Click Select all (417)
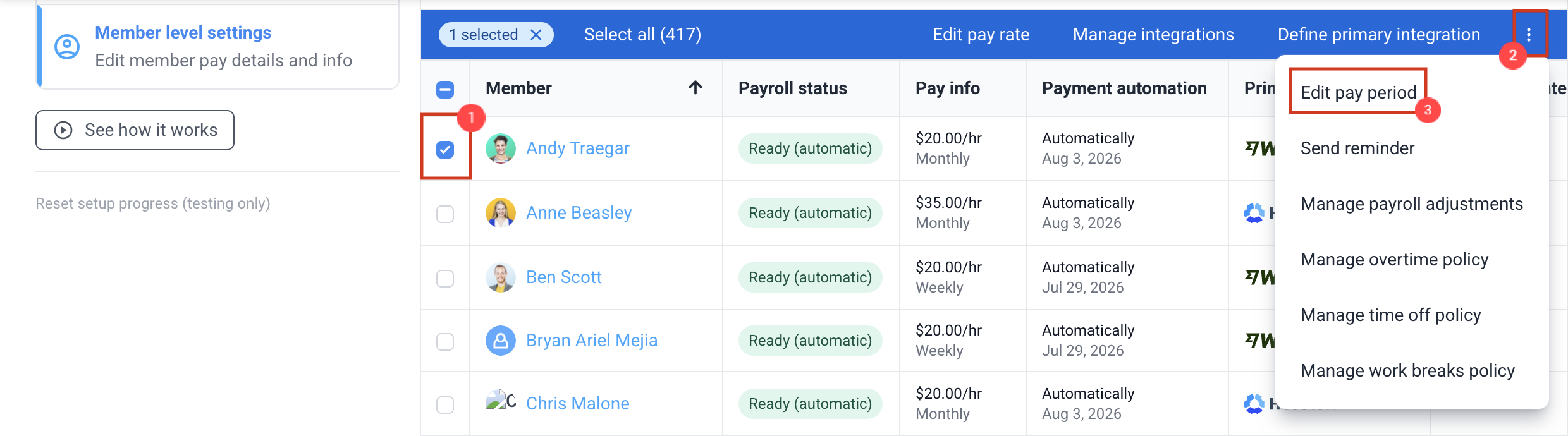1568x436 pixels. 642,35
